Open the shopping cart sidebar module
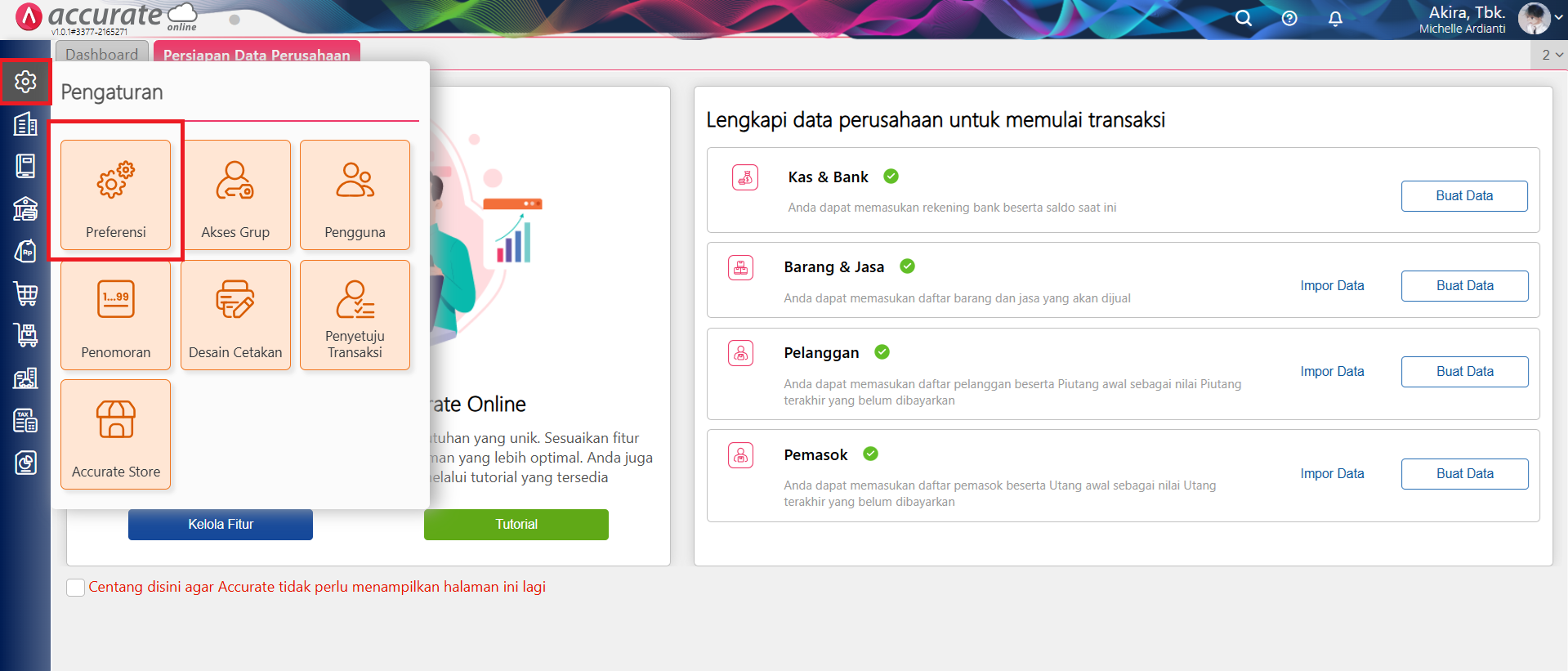Screen dimensions: 1568x671 25,293
